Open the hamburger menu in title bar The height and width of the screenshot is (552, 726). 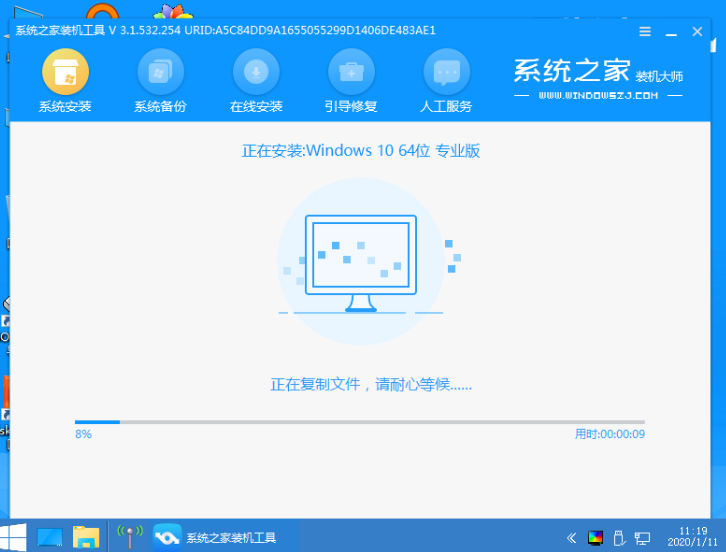646,30
